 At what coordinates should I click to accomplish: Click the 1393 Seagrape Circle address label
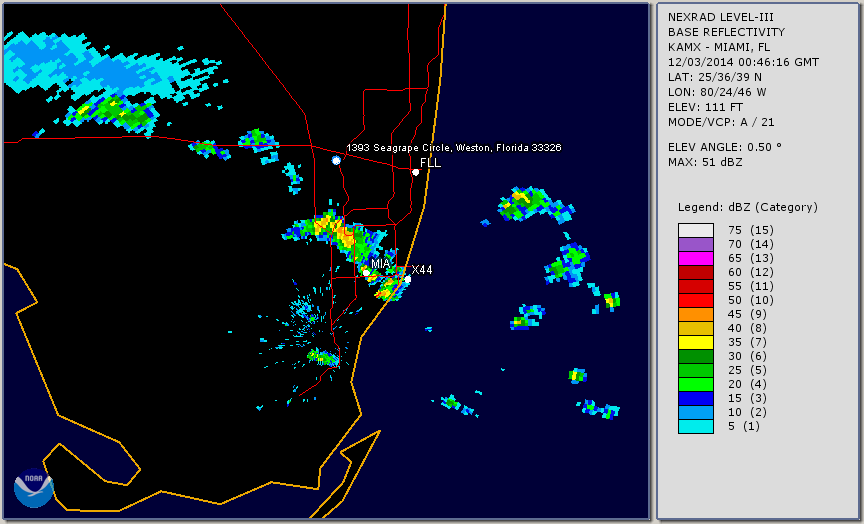pyautogui.click(x=453, y=148)
